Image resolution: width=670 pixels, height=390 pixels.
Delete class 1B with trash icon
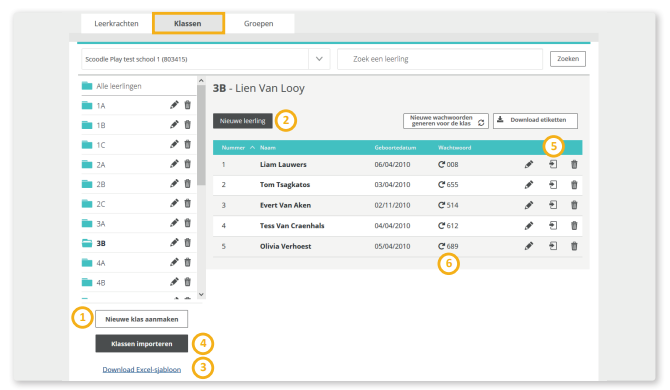click(188, 124)
